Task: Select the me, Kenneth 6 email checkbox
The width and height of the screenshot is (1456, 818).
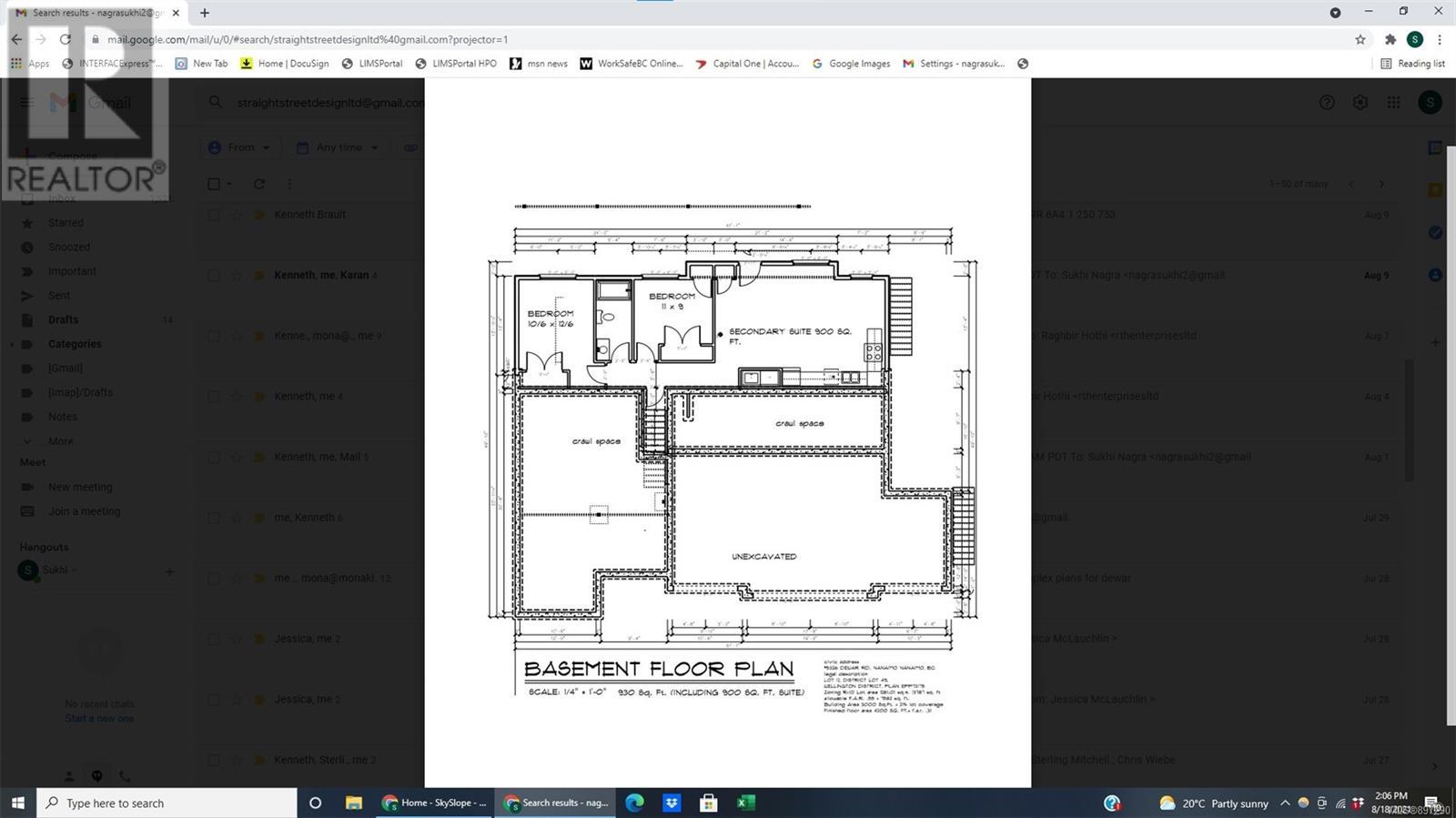Action: [214, 518]
